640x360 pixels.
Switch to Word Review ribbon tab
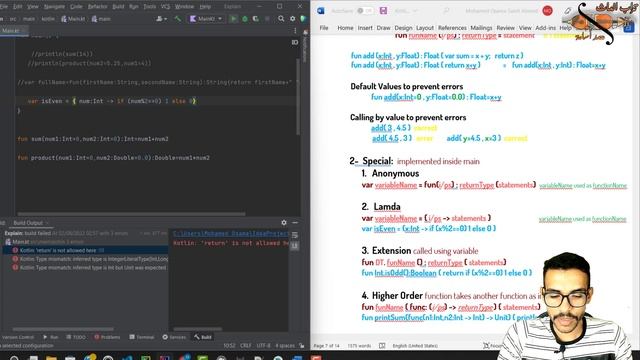505,28
